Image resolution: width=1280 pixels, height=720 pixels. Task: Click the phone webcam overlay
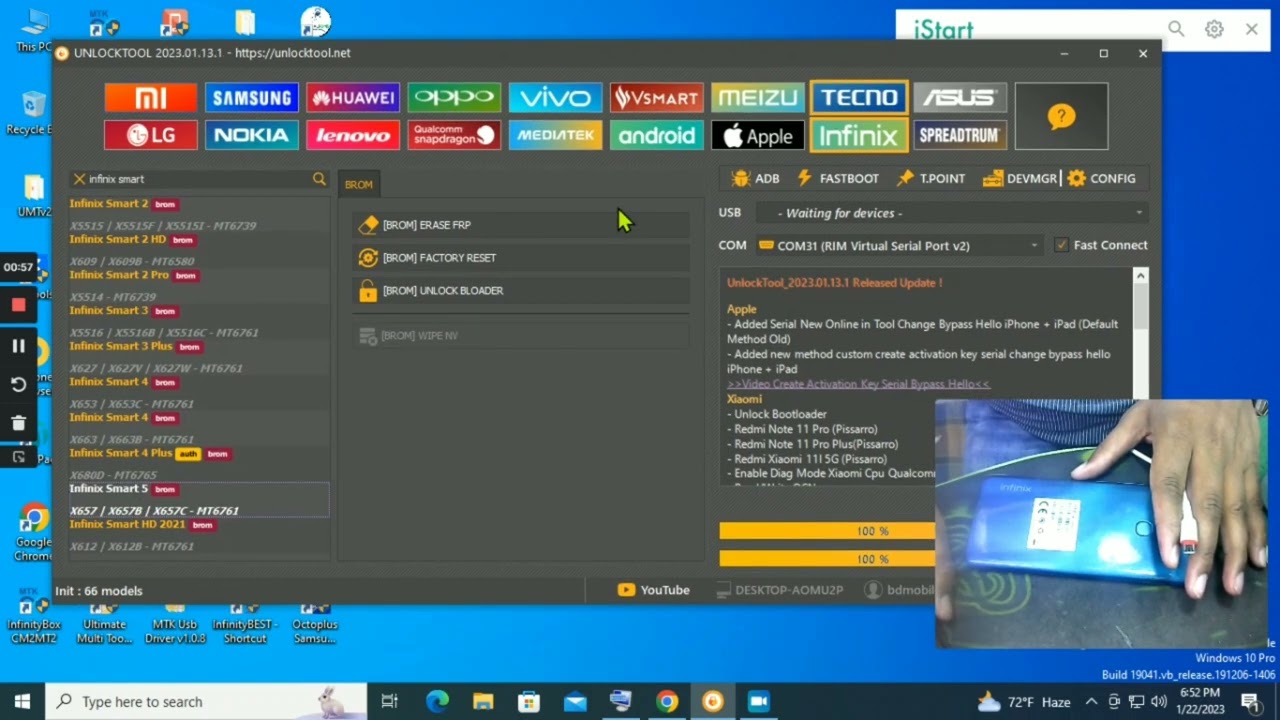coord(1102,524)
